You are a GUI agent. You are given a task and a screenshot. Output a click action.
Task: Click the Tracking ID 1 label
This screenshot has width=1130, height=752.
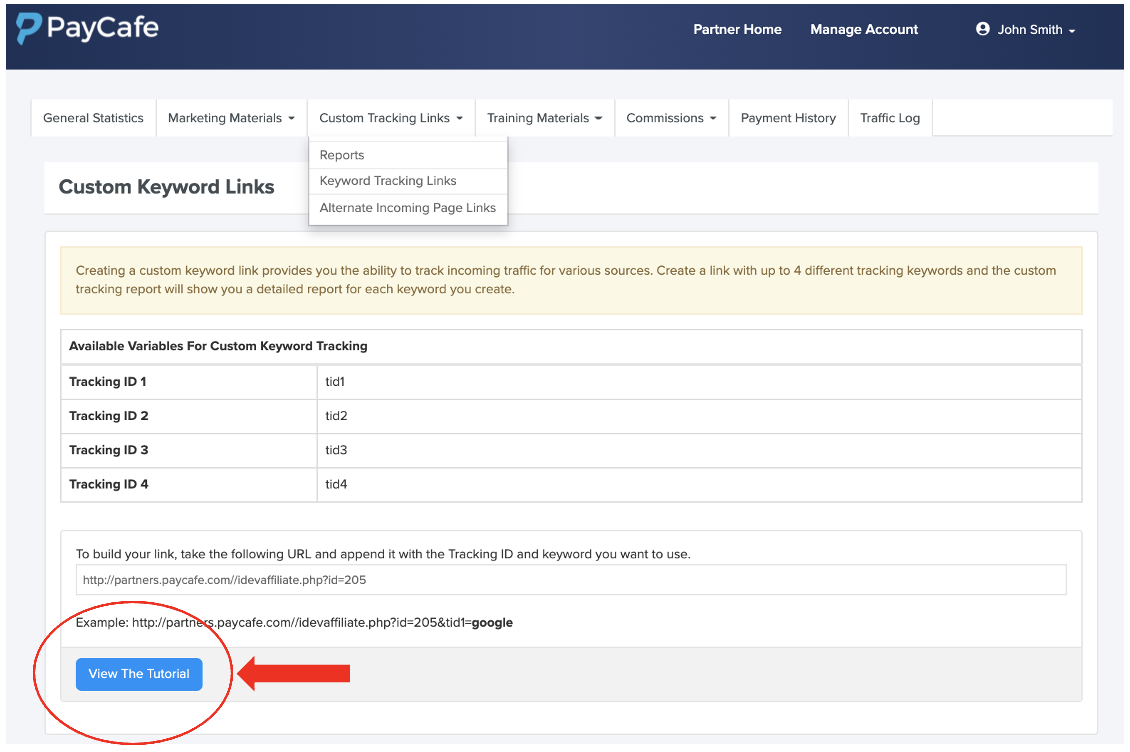tap(107, 382)
